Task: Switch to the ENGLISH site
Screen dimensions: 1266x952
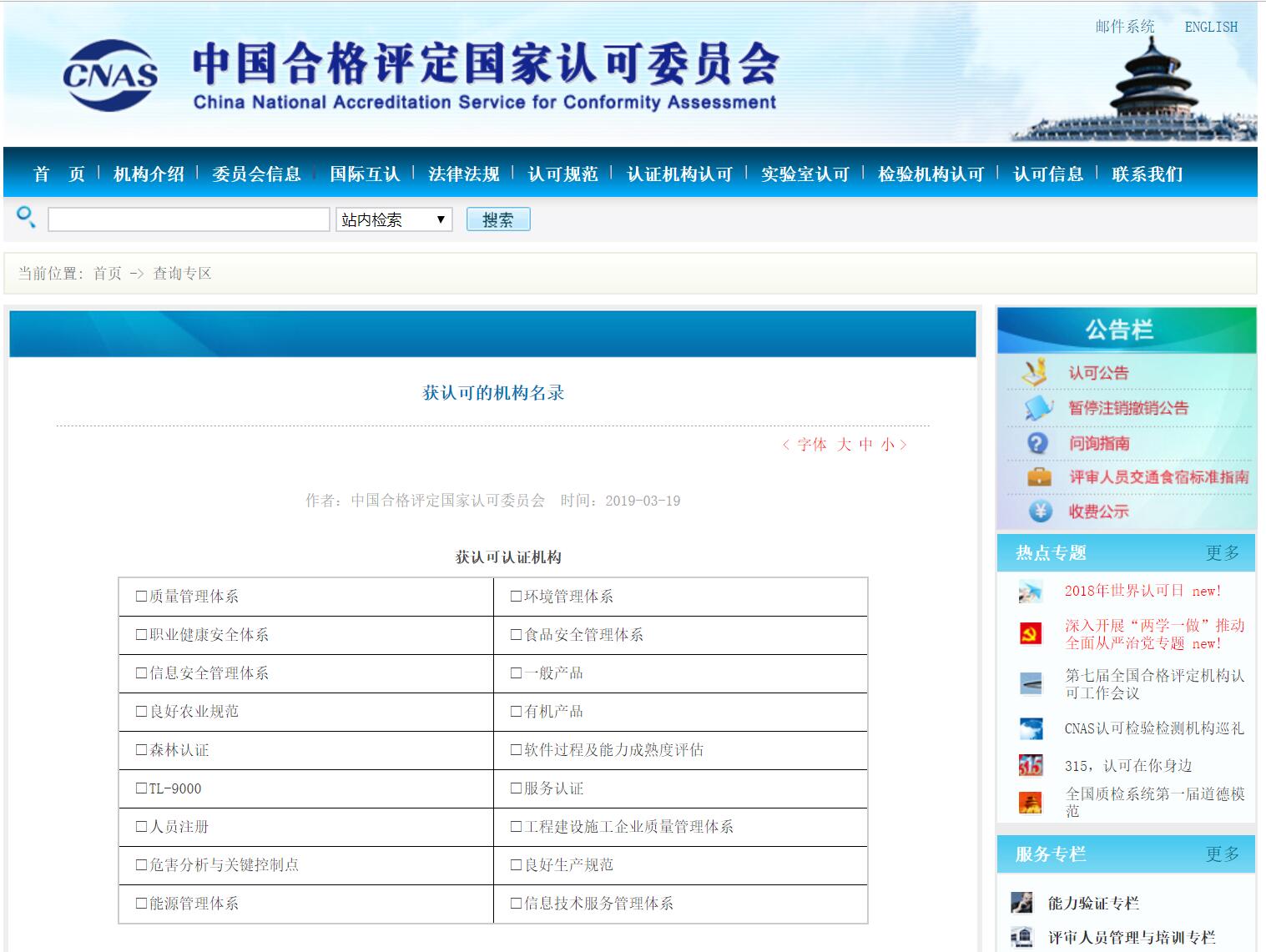Action: click(x=1211, y=27)
